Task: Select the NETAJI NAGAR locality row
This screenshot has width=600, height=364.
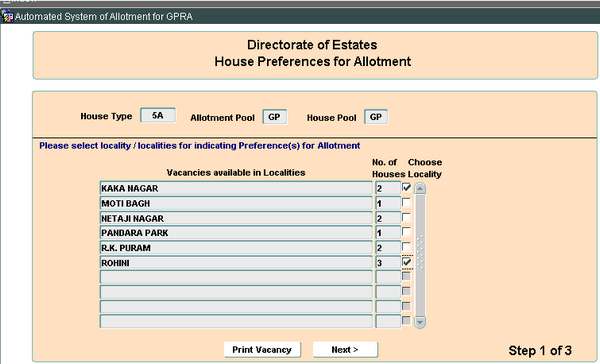Action: (236, 218)
